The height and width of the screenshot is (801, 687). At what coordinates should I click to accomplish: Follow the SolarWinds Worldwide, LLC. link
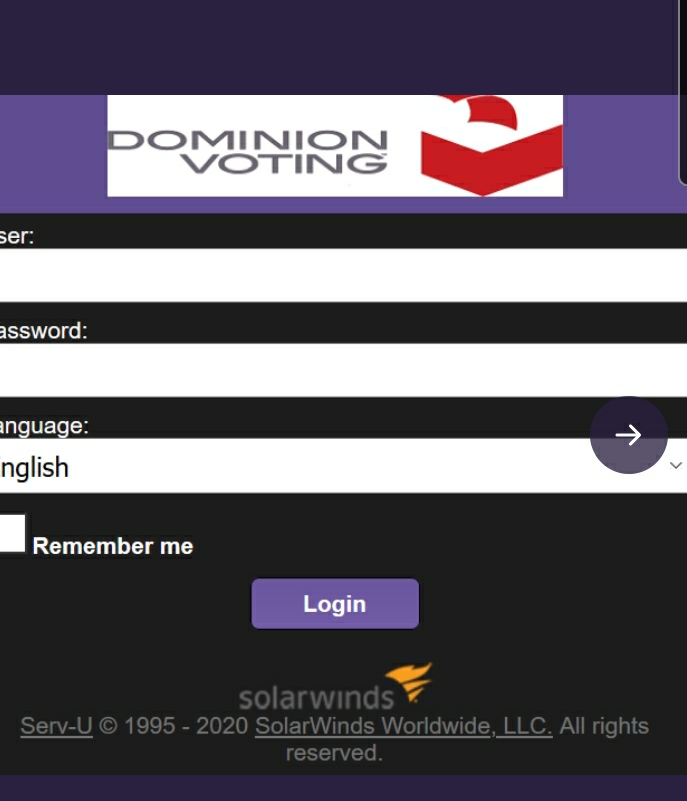coord(403,726)
